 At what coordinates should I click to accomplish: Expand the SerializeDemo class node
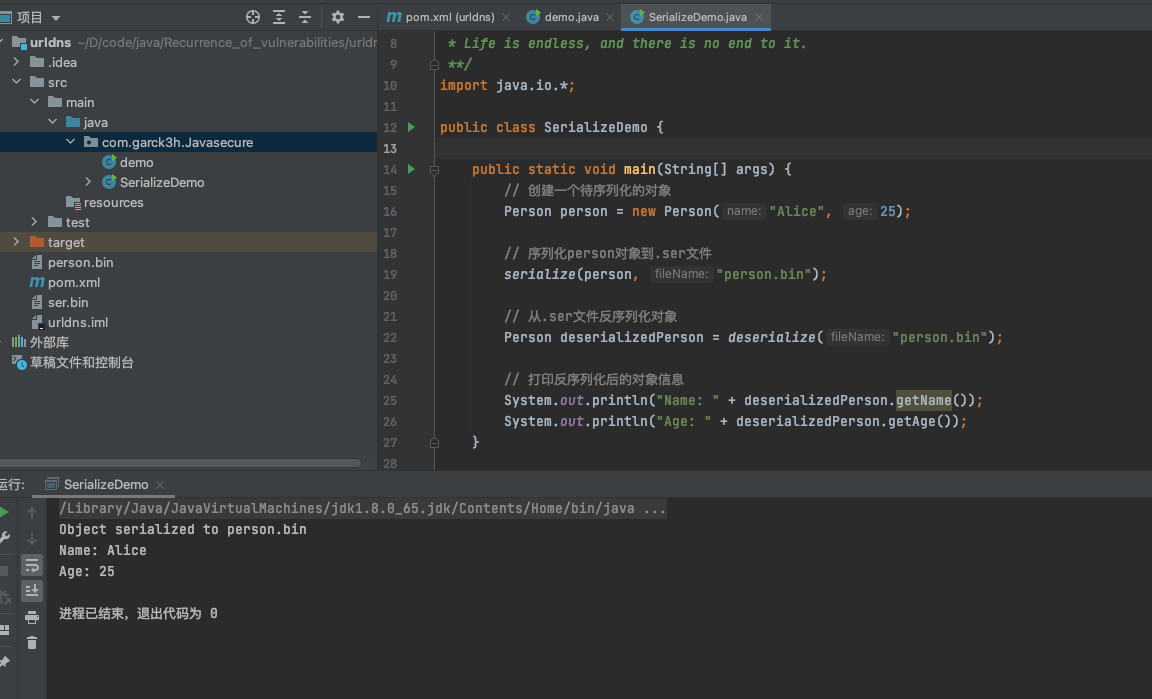coord(88,182)
